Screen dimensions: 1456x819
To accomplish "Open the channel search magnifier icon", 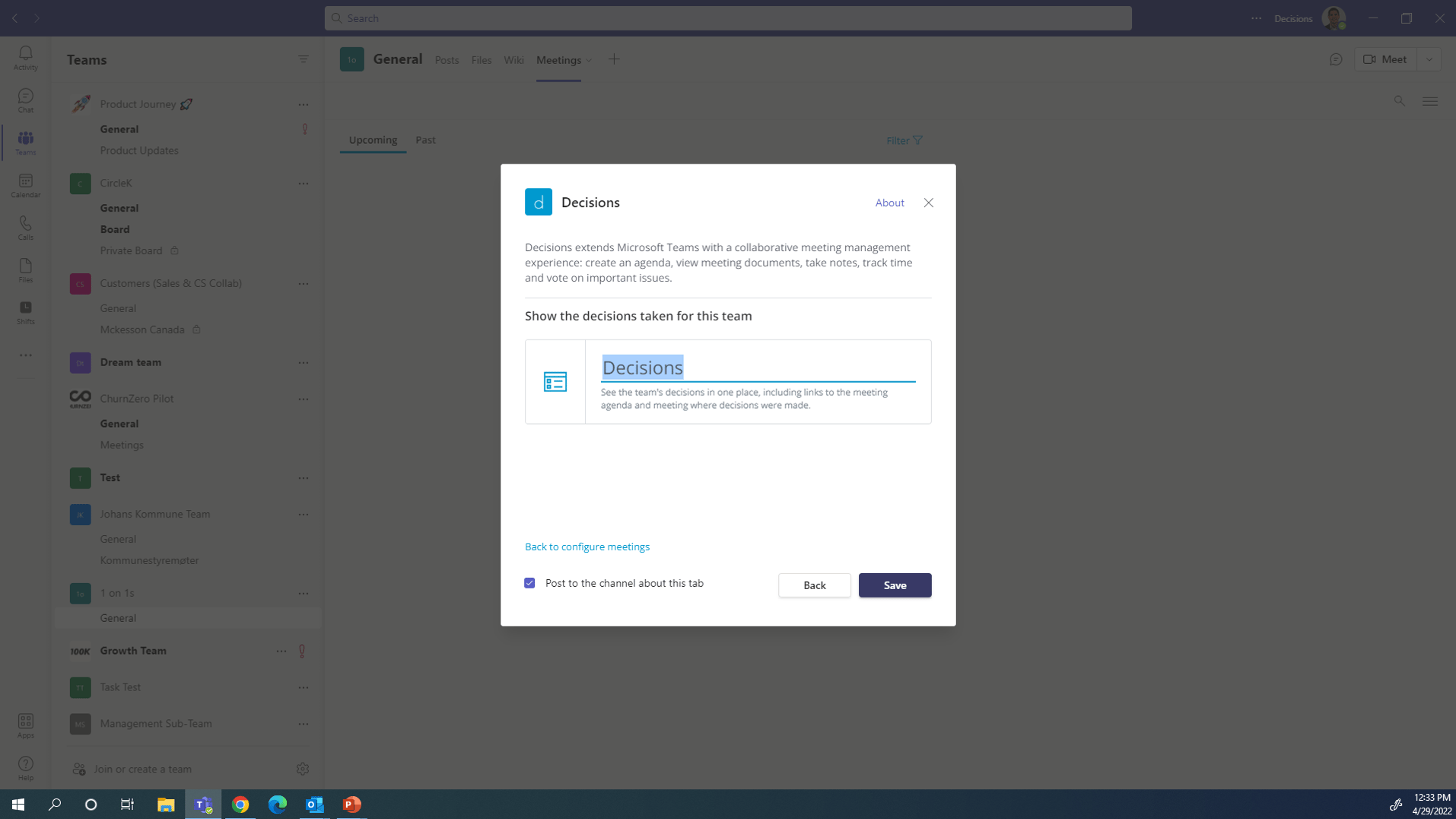I will 1399,100.
